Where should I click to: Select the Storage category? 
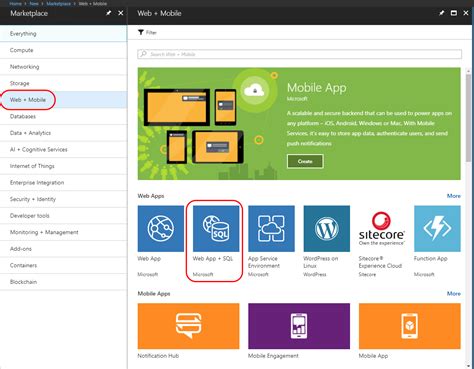(x=64, y=83)
